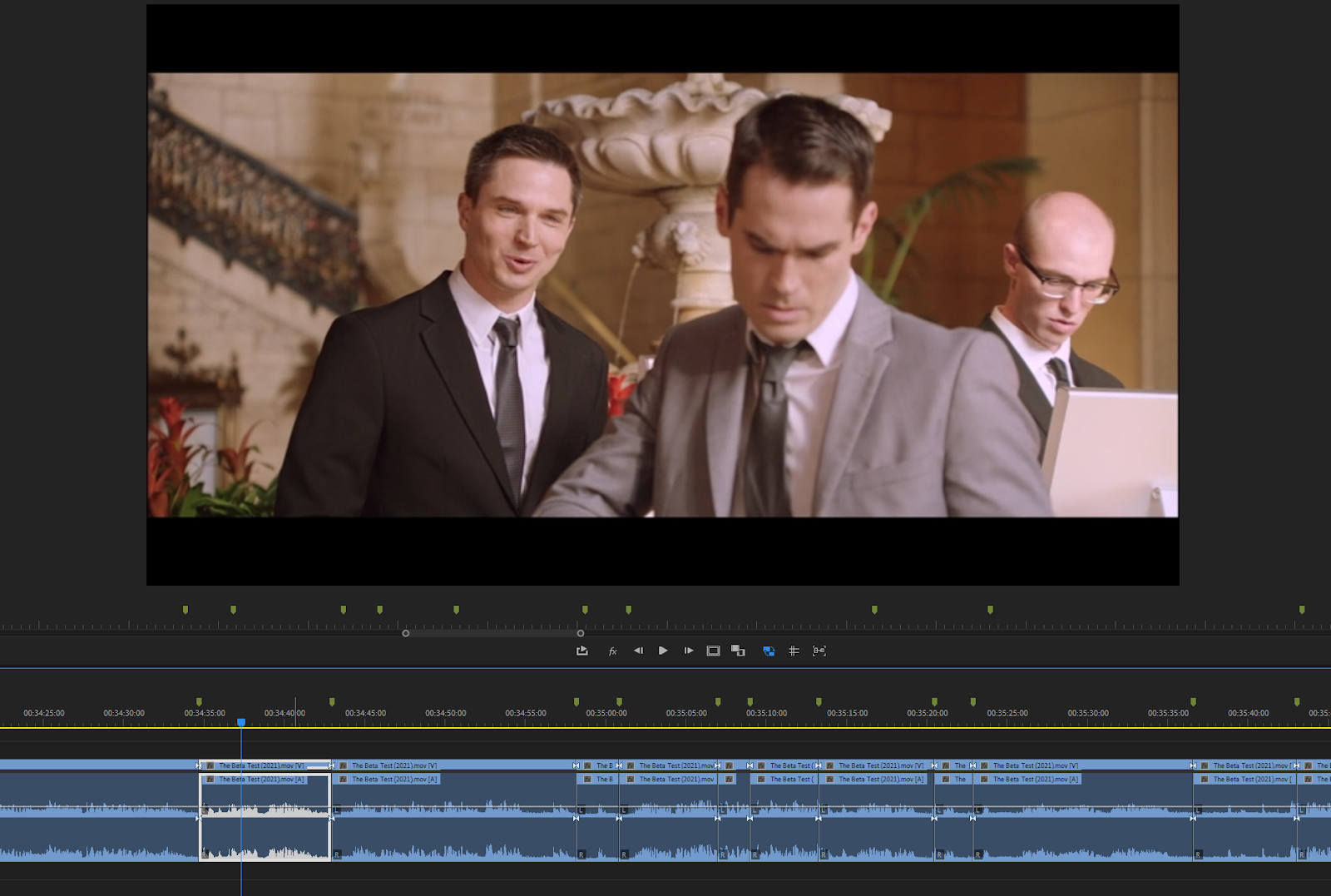1331x896 pixels.
Task: Click the video frame in the Program Monitor
Action: [x=663, y=295]
